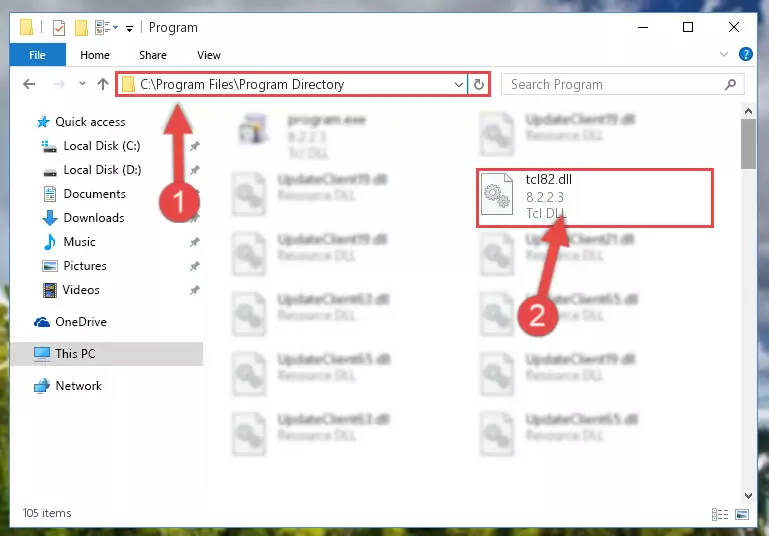Click the vertical scrollbar thumb
The image size is (769, 536).
748,144
